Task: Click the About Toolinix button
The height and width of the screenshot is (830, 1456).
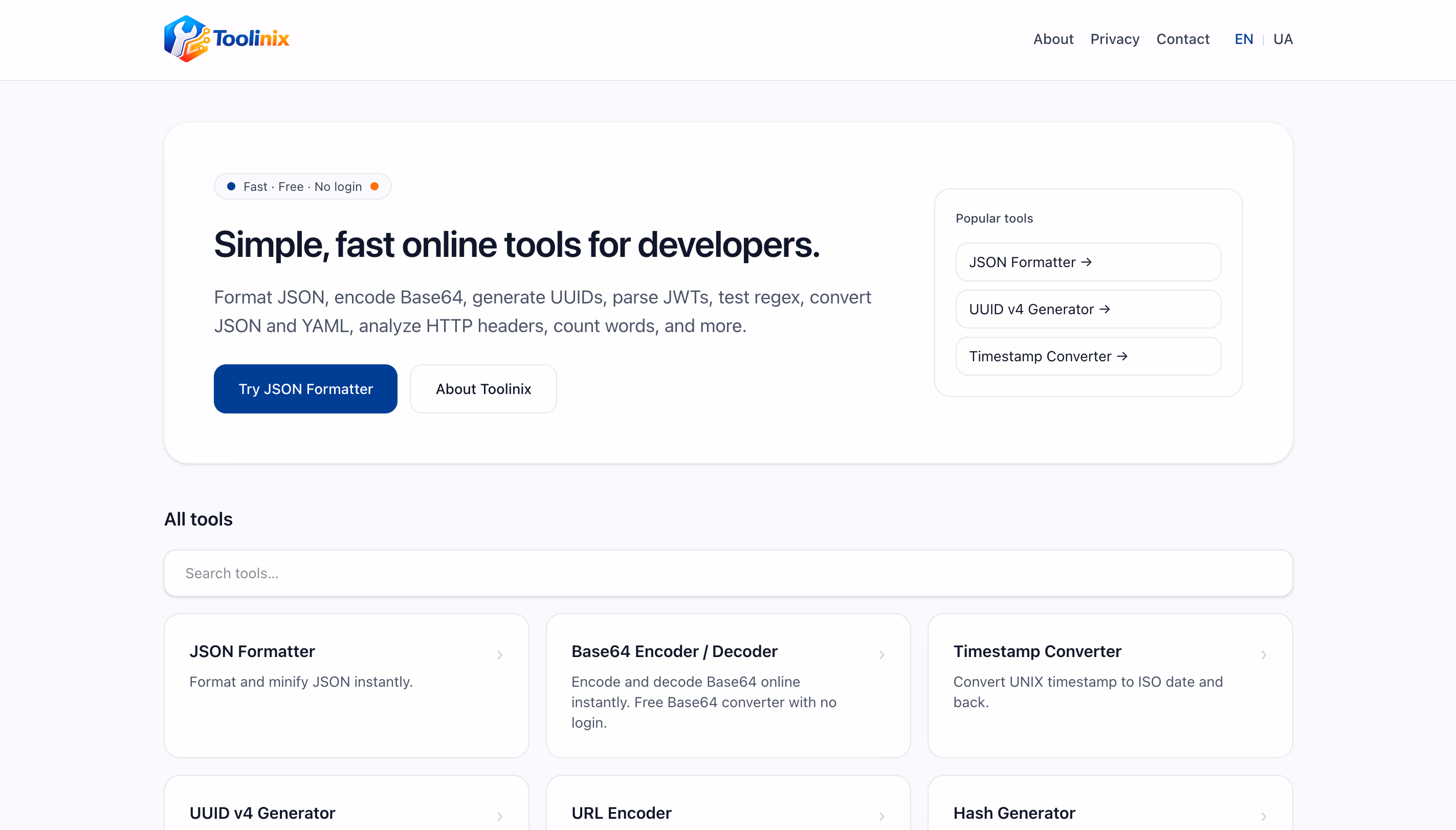Action: coord(483,389)
